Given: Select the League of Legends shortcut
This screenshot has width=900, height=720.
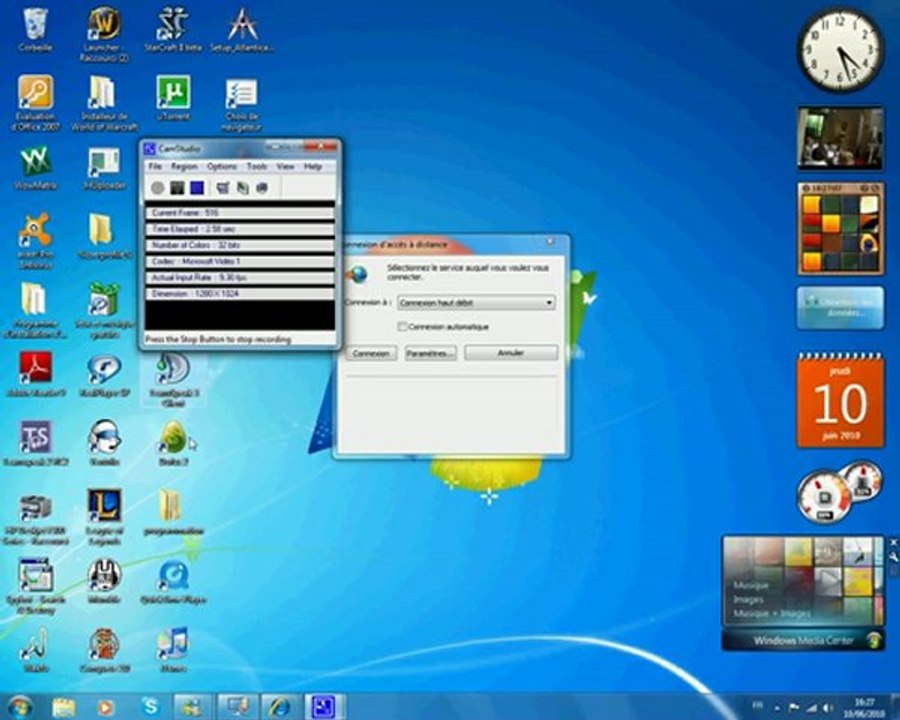Looking at the screenshot, I should pyautogui.click(x=104, y=517).
